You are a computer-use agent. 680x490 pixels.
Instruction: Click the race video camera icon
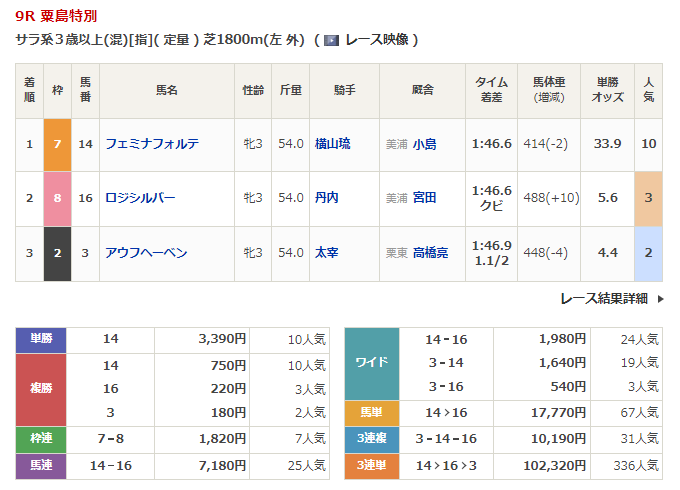(332, 40)
